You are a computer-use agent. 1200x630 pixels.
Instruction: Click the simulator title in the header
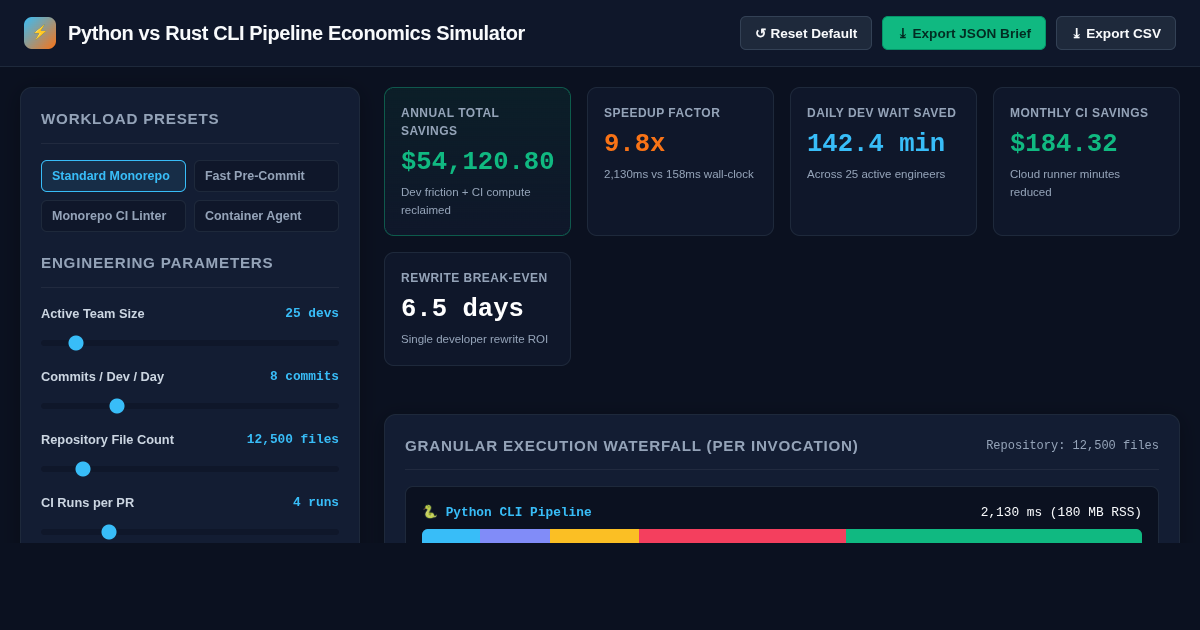point(296,33)
